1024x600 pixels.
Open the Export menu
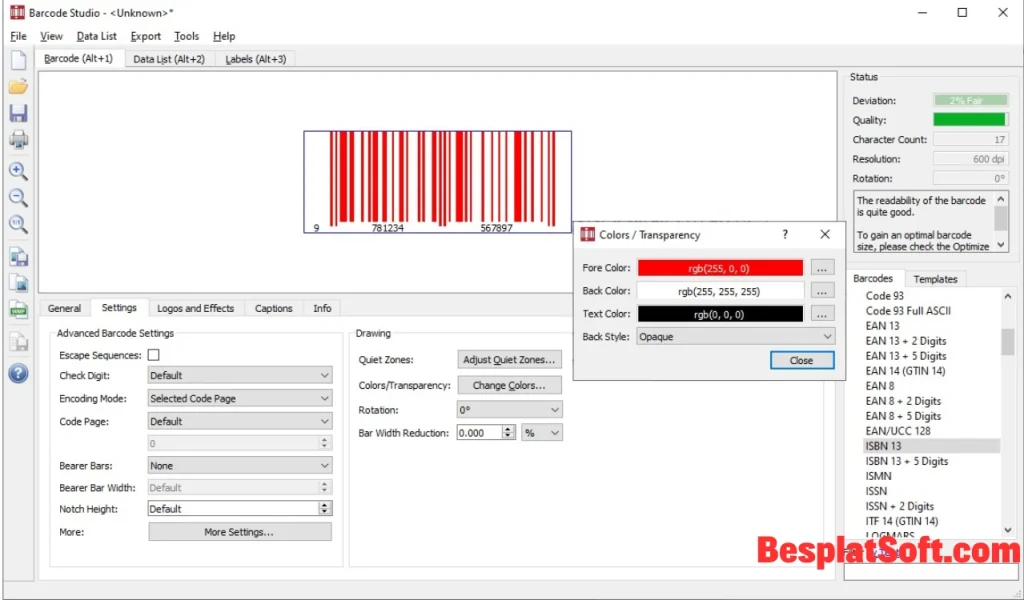(x=145, y=36)
